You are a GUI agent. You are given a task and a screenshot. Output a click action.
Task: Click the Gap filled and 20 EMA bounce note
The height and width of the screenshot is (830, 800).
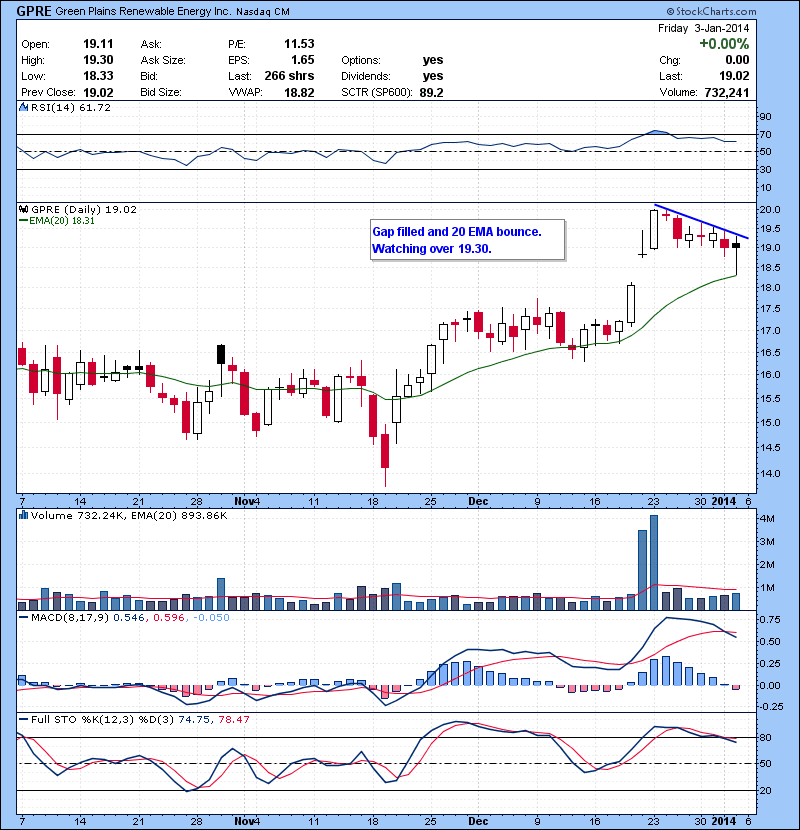coord(456,232)
